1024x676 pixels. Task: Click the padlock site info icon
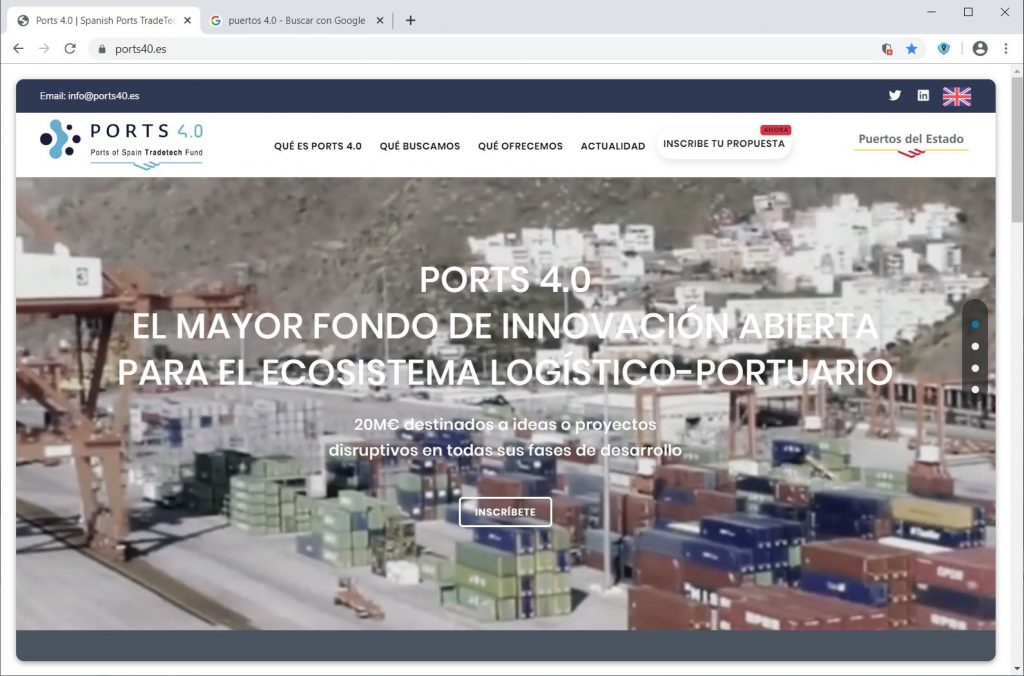point(101,49)
